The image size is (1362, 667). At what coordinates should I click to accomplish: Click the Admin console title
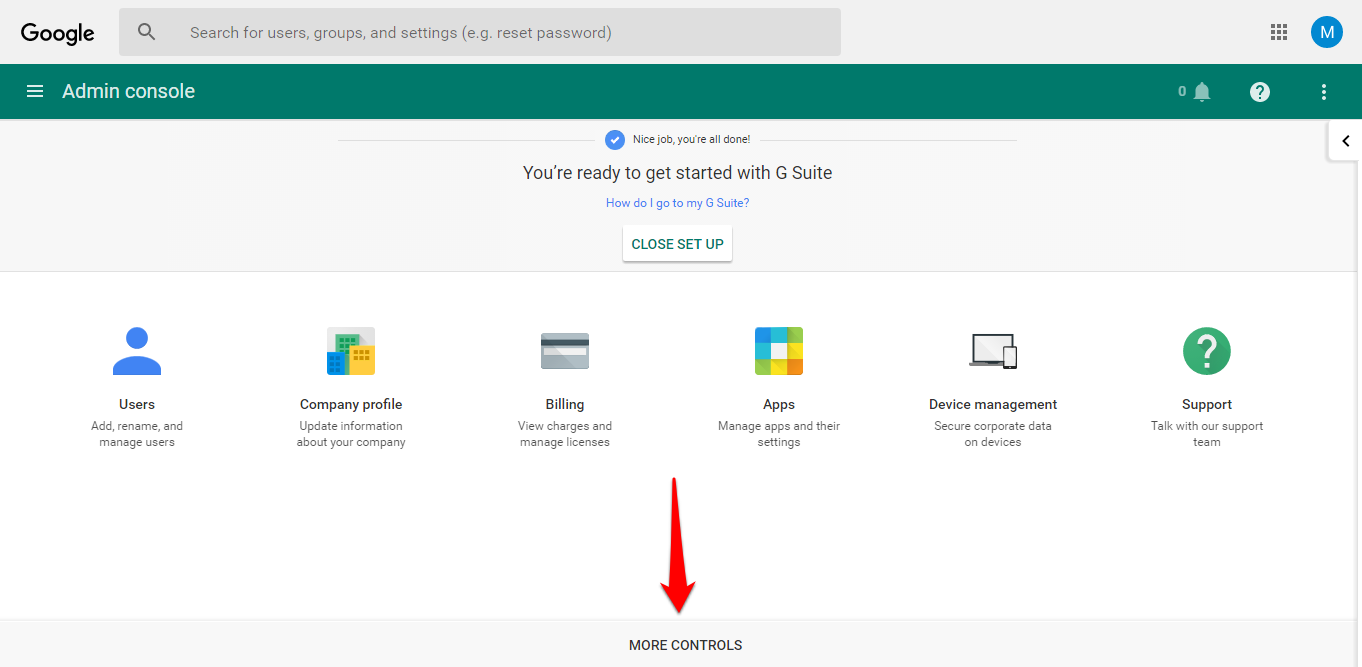(x=129, y=91)
